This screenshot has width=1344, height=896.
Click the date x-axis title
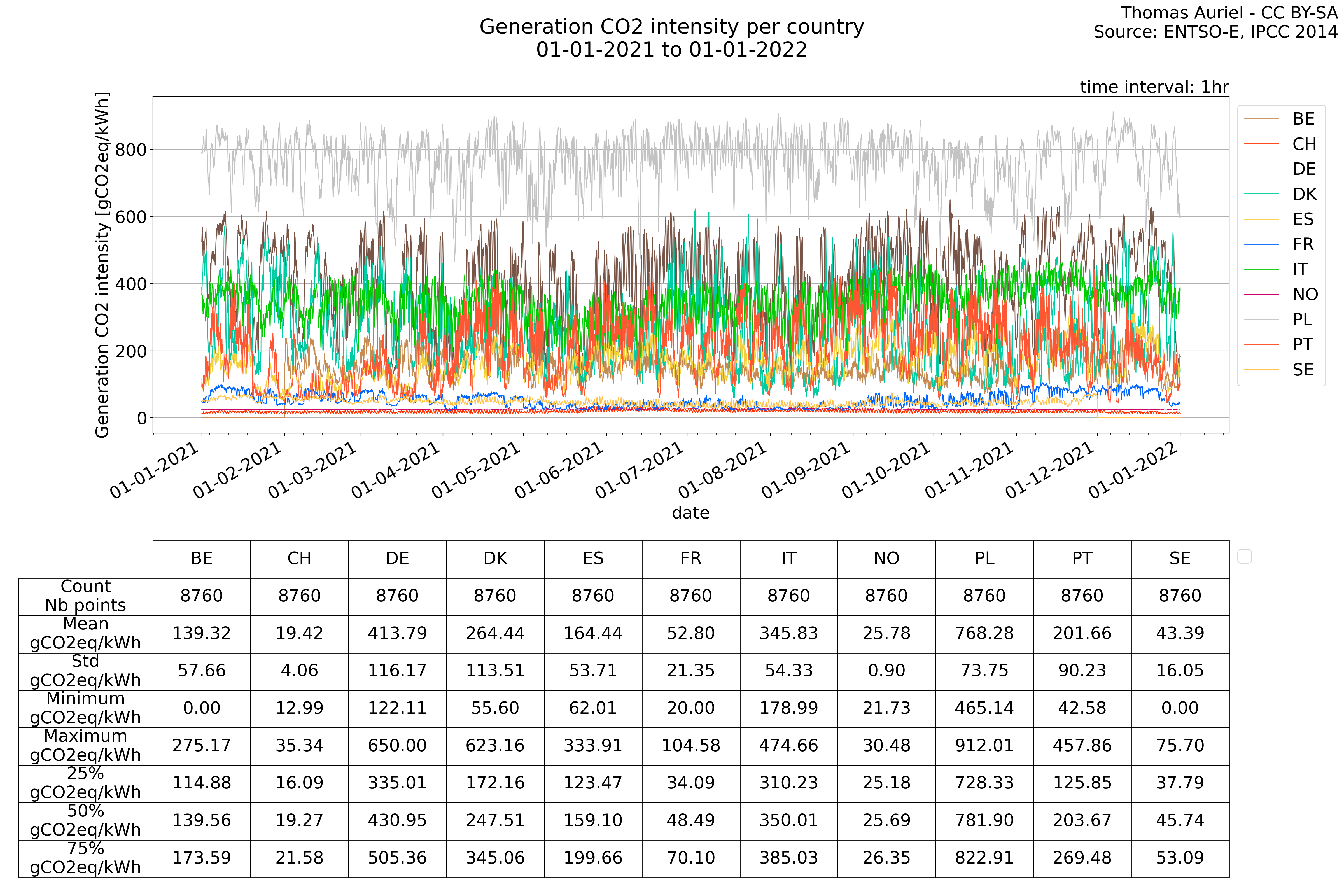pyautogui.click(x=690, y=513)
